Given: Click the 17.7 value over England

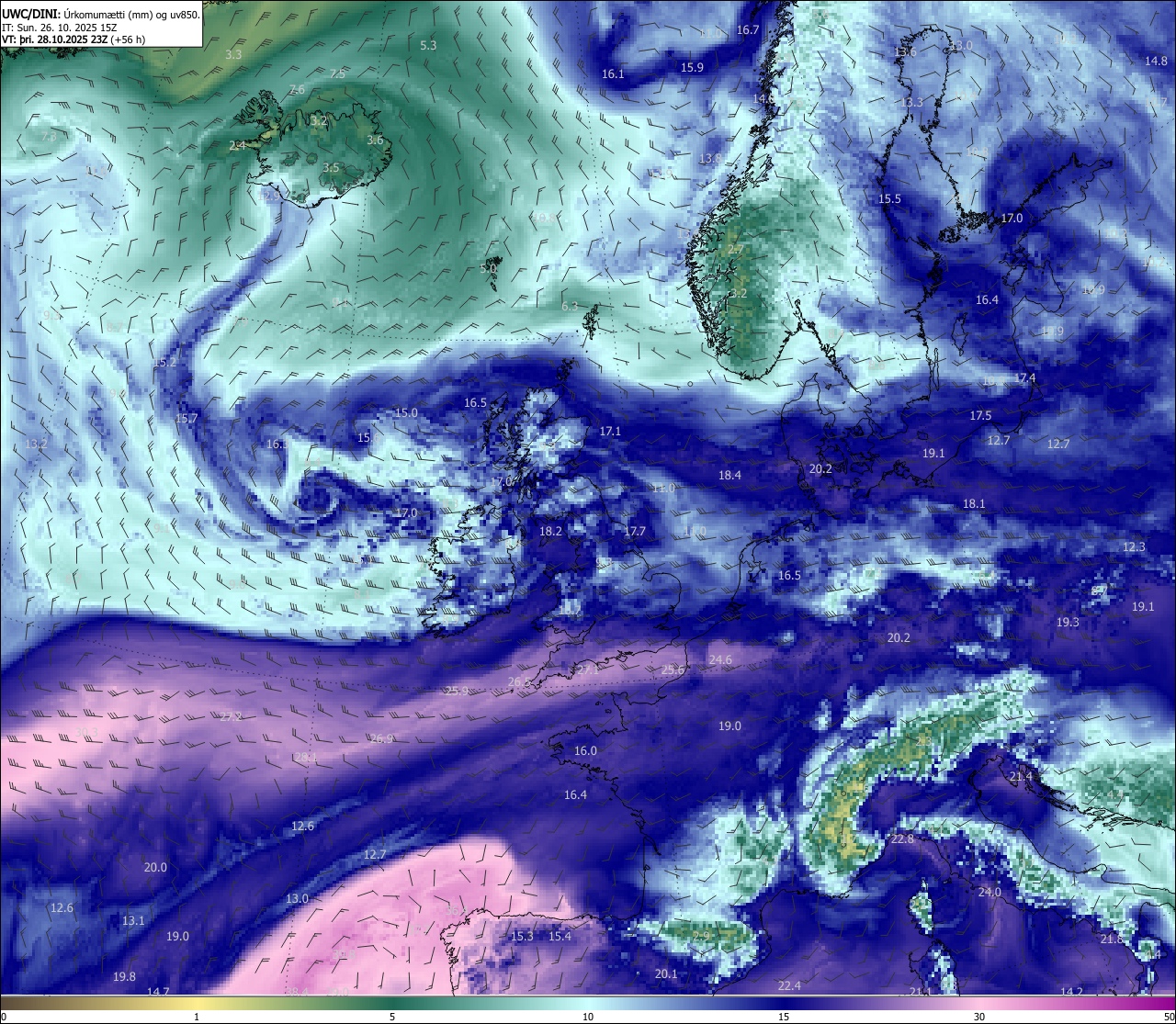Looking at the screenshot, I should (635, 531).
